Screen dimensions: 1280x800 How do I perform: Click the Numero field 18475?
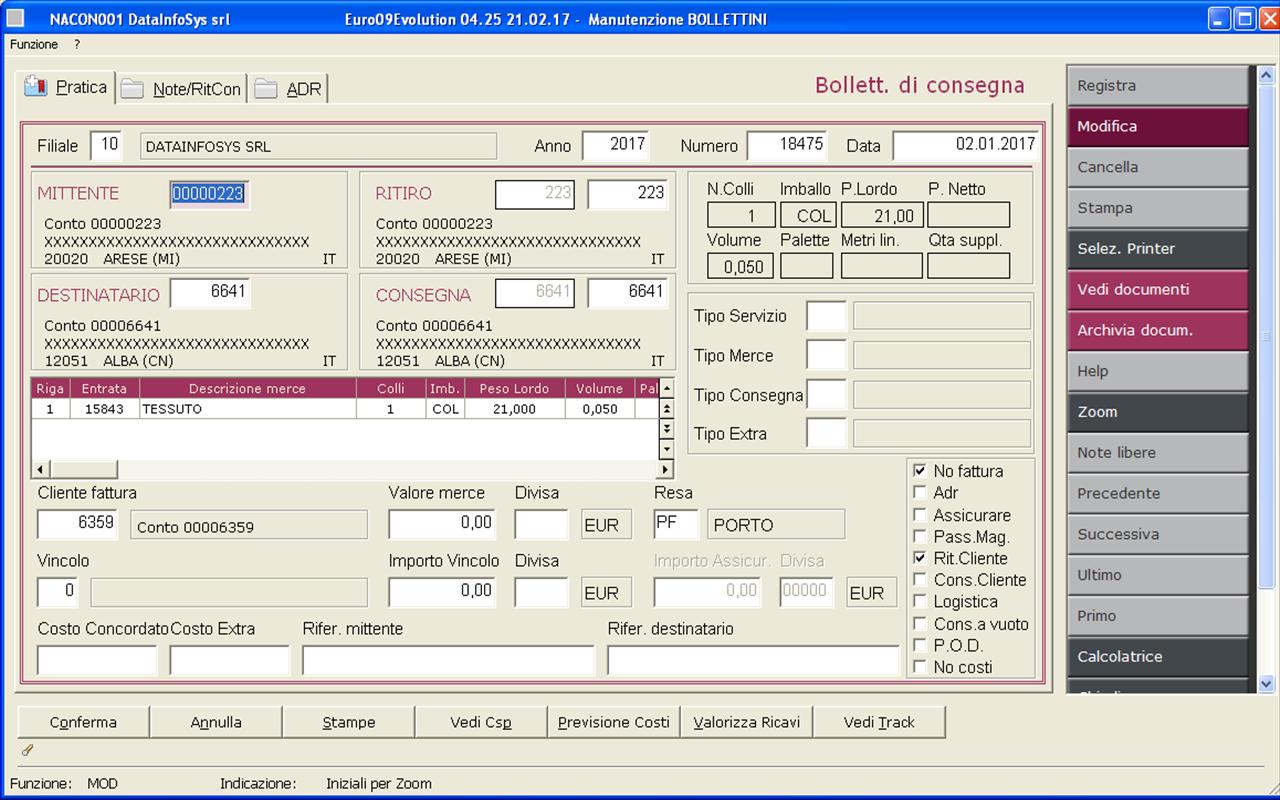click(x=788, y=145)
